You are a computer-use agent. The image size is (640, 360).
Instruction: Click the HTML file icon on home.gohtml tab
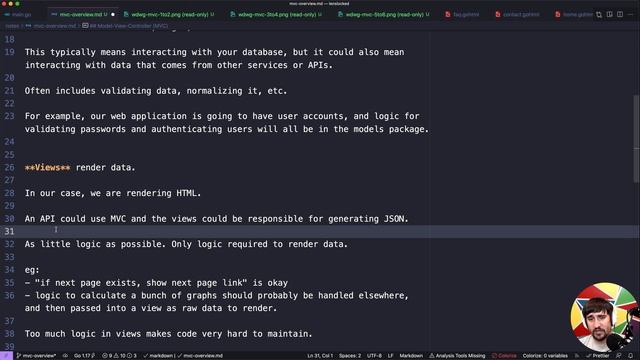(x=558, y=14)
